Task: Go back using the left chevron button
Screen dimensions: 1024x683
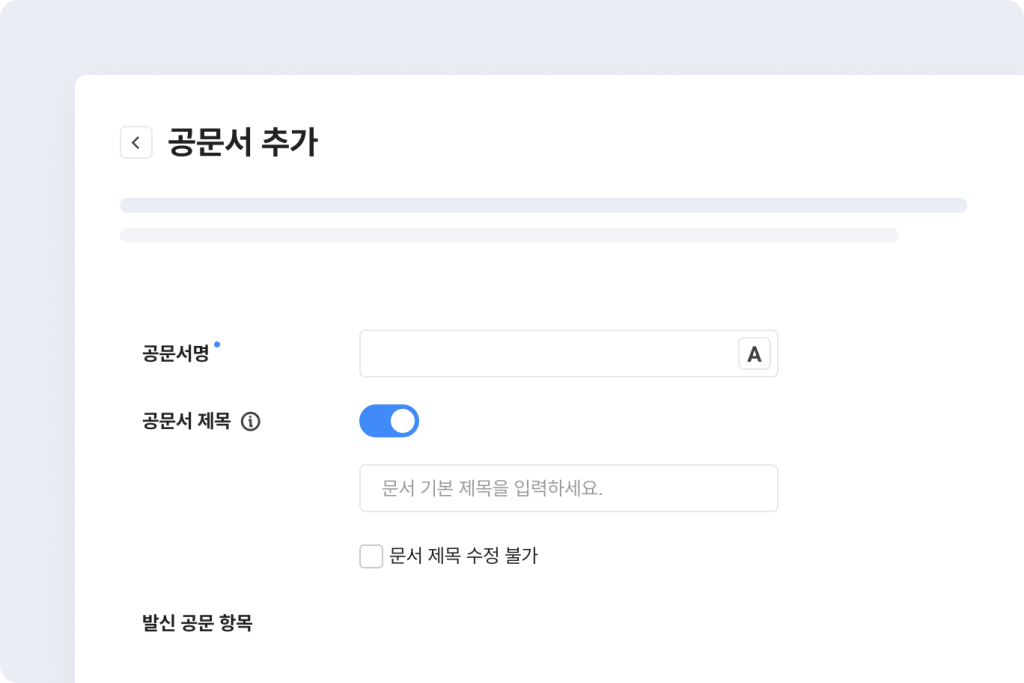Action: tap(136, 142)
